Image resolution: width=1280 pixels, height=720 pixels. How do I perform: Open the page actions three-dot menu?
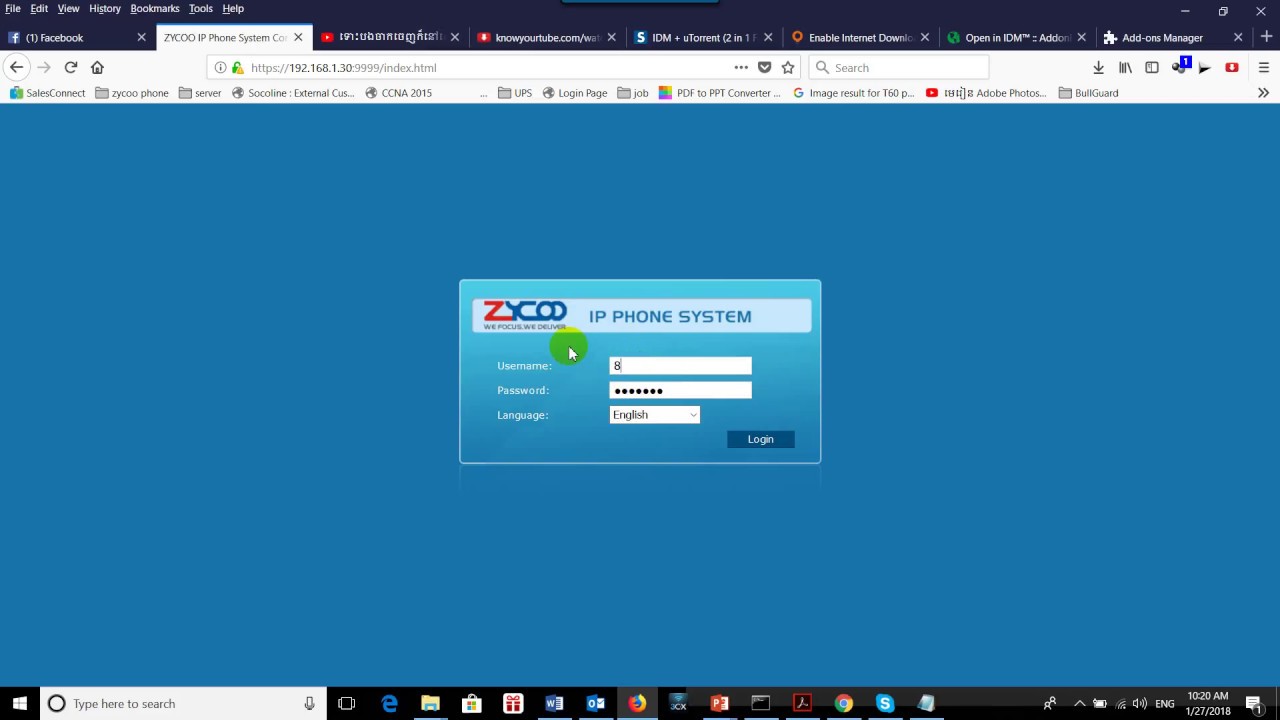[741, 67]
